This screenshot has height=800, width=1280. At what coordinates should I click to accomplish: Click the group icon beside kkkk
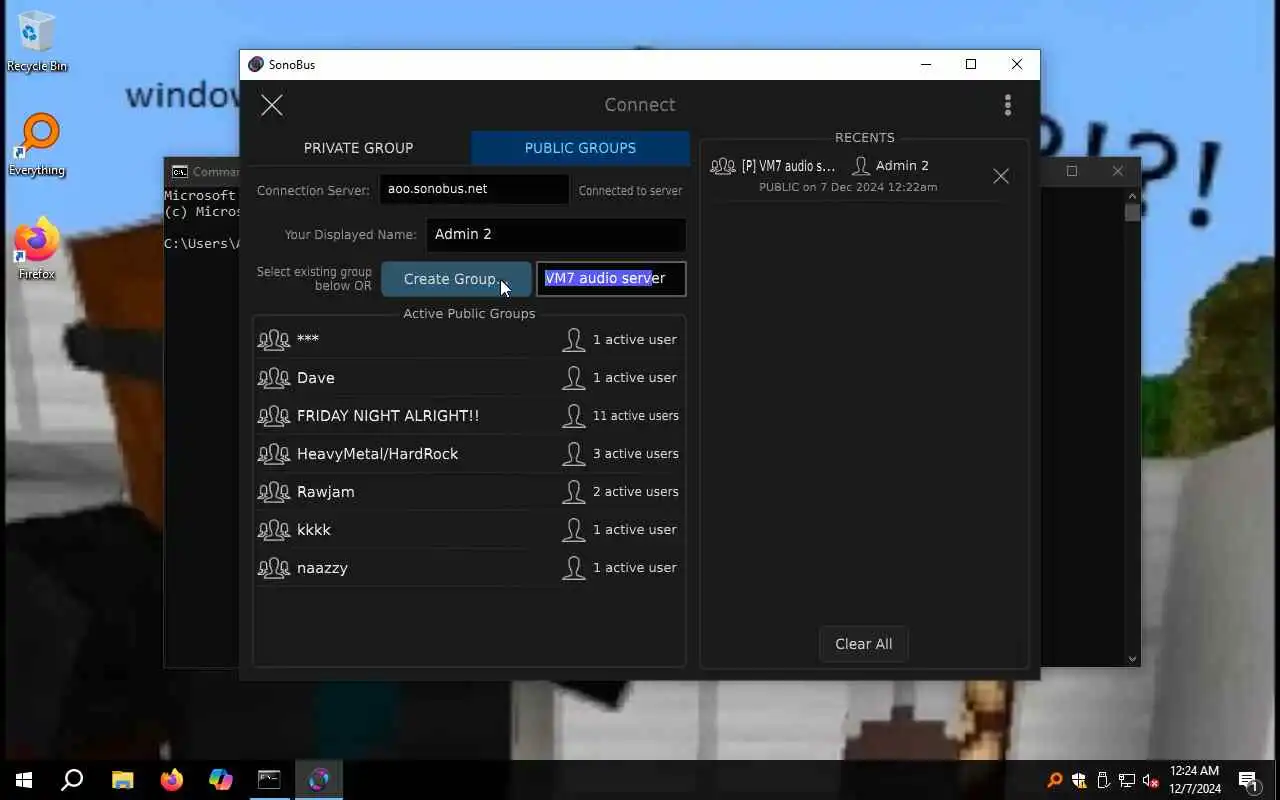[274, 530]
